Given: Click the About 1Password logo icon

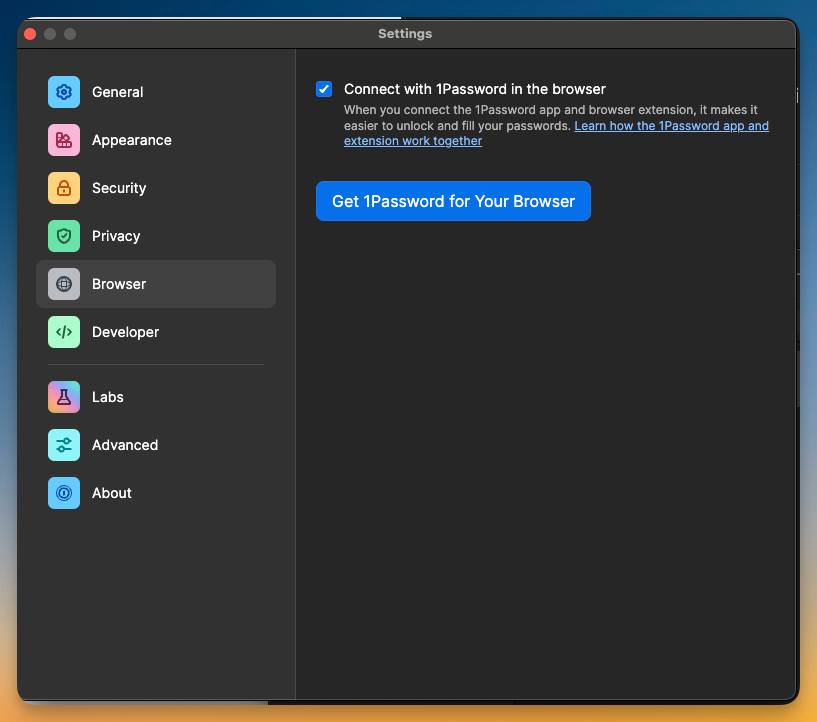Looking at the screenshot, I should tap(64, 493).
